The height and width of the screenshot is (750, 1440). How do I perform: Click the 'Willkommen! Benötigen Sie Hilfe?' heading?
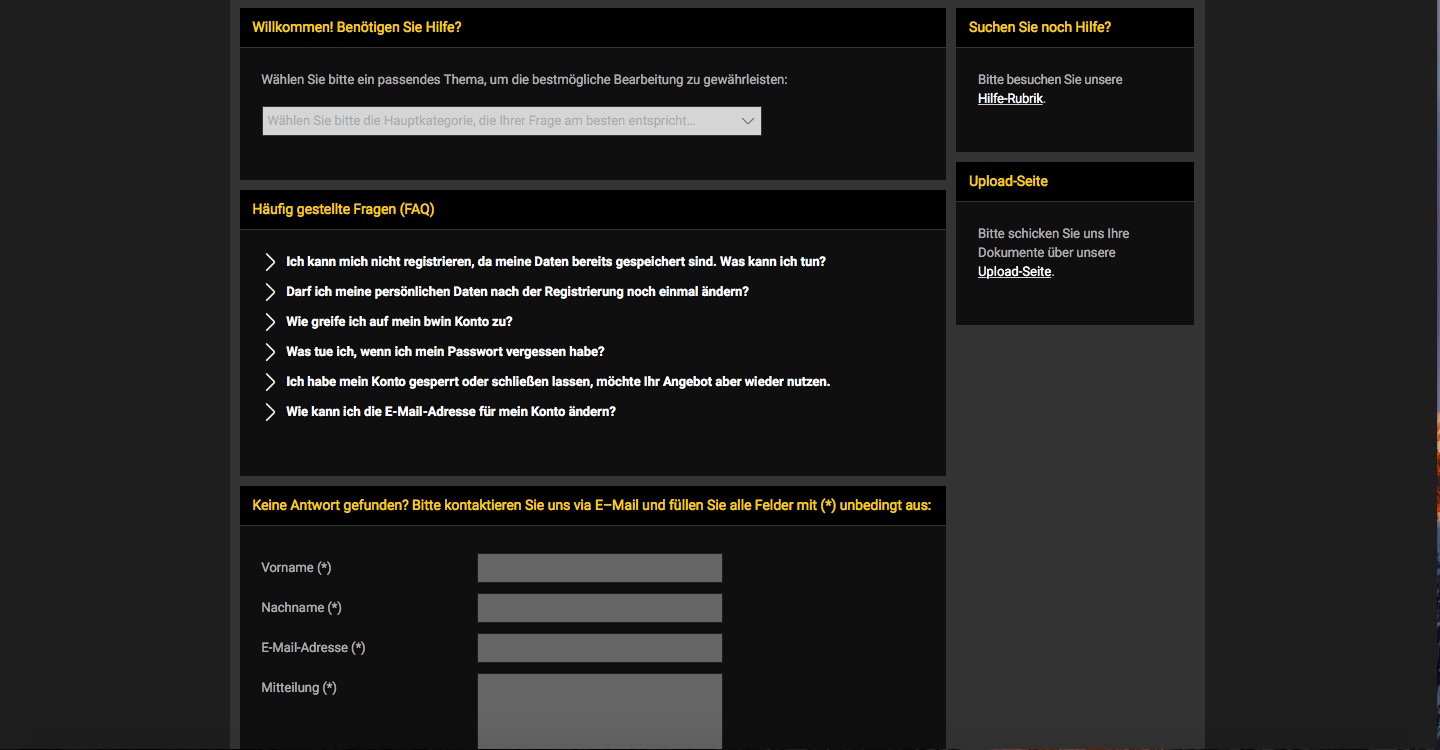(357, 28)
